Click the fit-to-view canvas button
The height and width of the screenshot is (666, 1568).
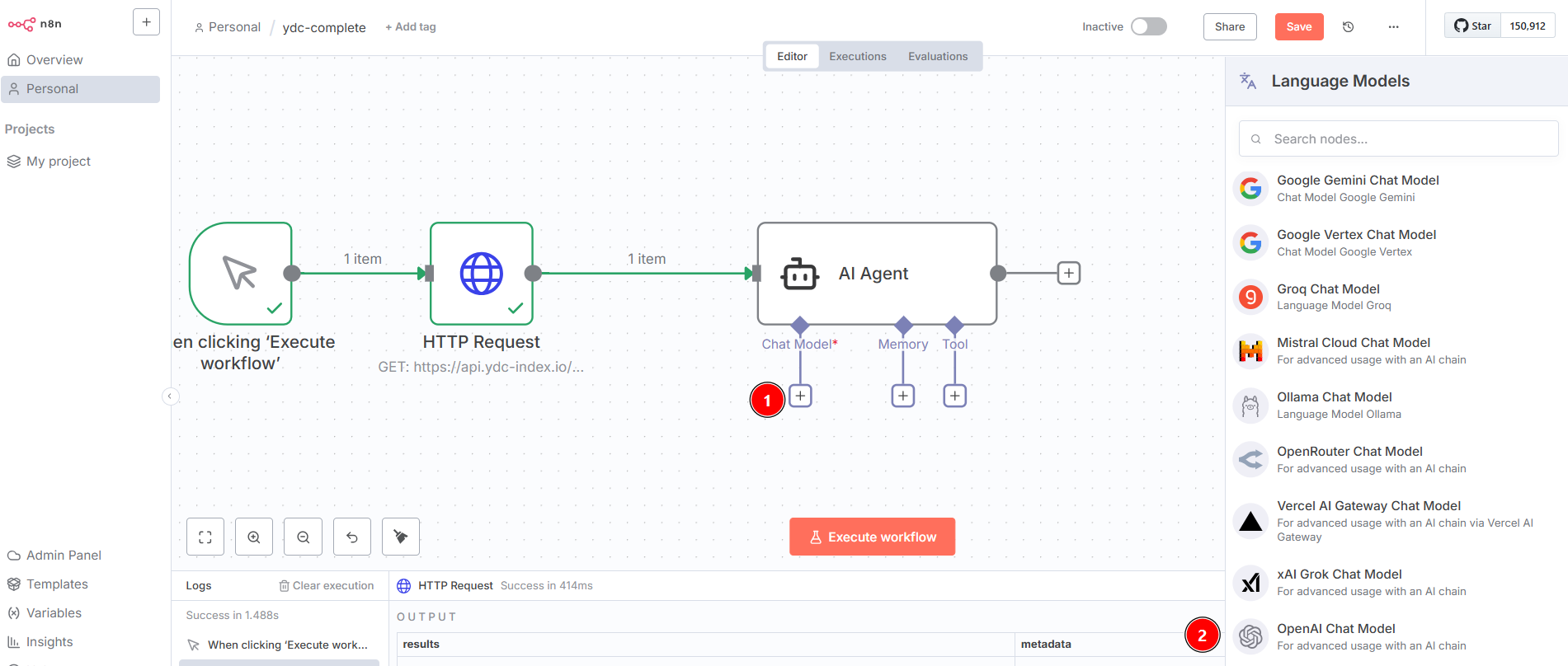tap(205, 537)
